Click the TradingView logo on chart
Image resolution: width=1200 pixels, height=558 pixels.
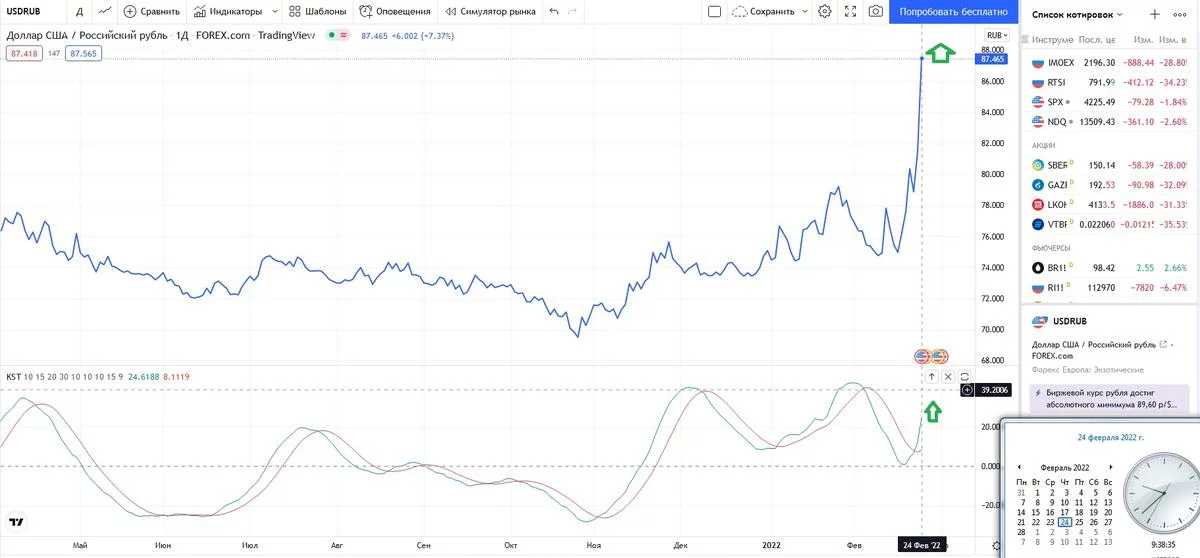[17, 521]
